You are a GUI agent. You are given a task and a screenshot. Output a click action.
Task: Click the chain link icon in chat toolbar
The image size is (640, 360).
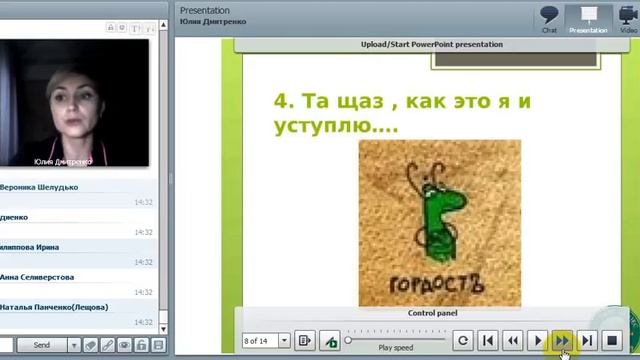(x=107, y=345)
